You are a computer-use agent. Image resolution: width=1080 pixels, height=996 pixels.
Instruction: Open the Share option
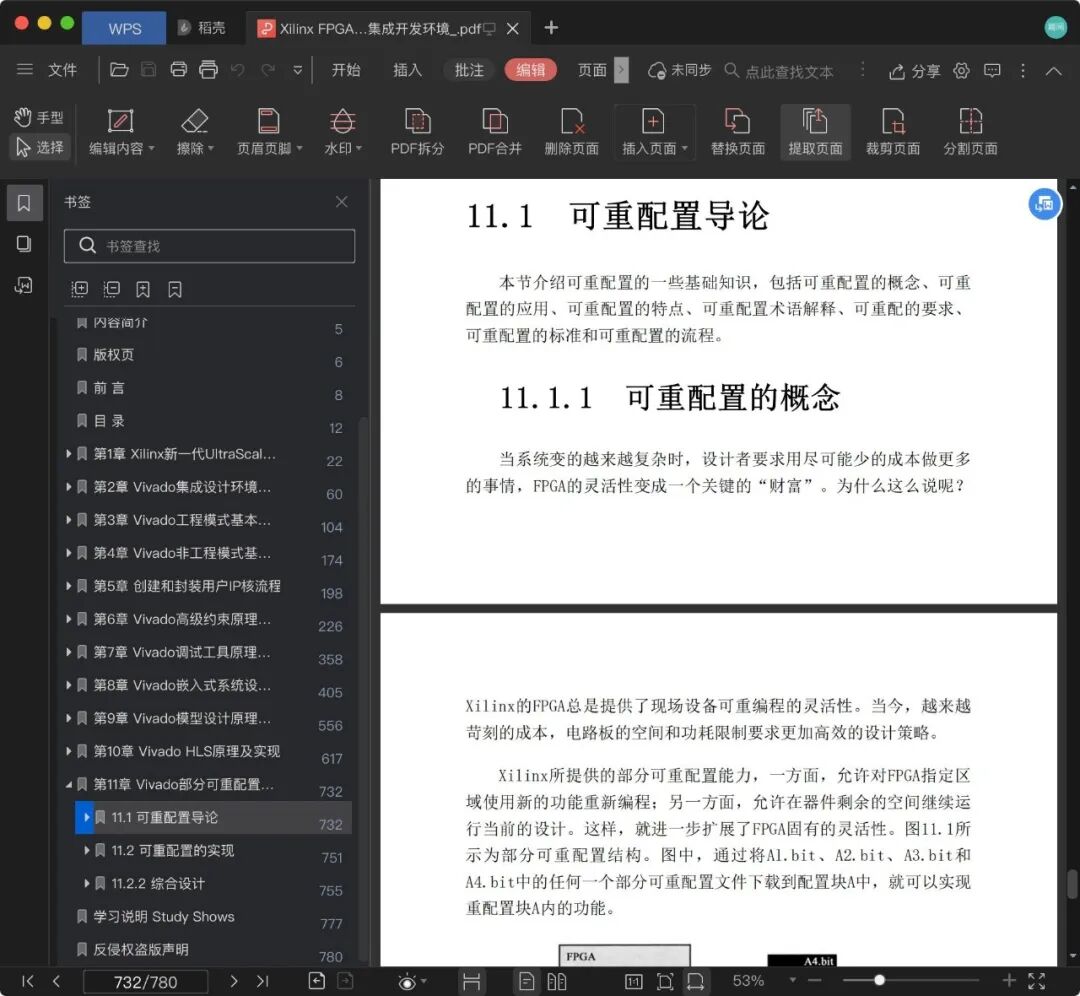[x=914, y=71]
